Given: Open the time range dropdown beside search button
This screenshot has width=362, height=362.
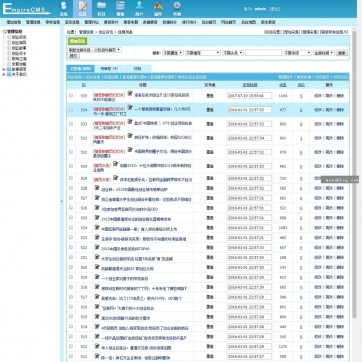Looking at the screenshot, I should 324,53.
